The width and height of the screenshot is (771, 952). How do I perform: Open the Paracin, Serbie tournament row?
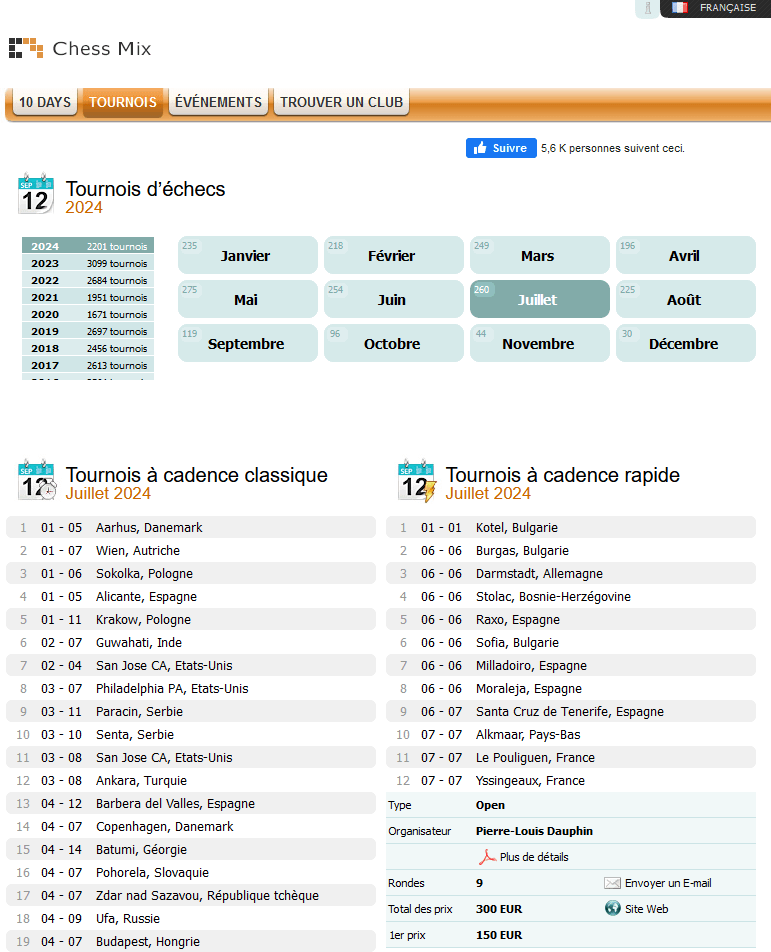(191, 712)
